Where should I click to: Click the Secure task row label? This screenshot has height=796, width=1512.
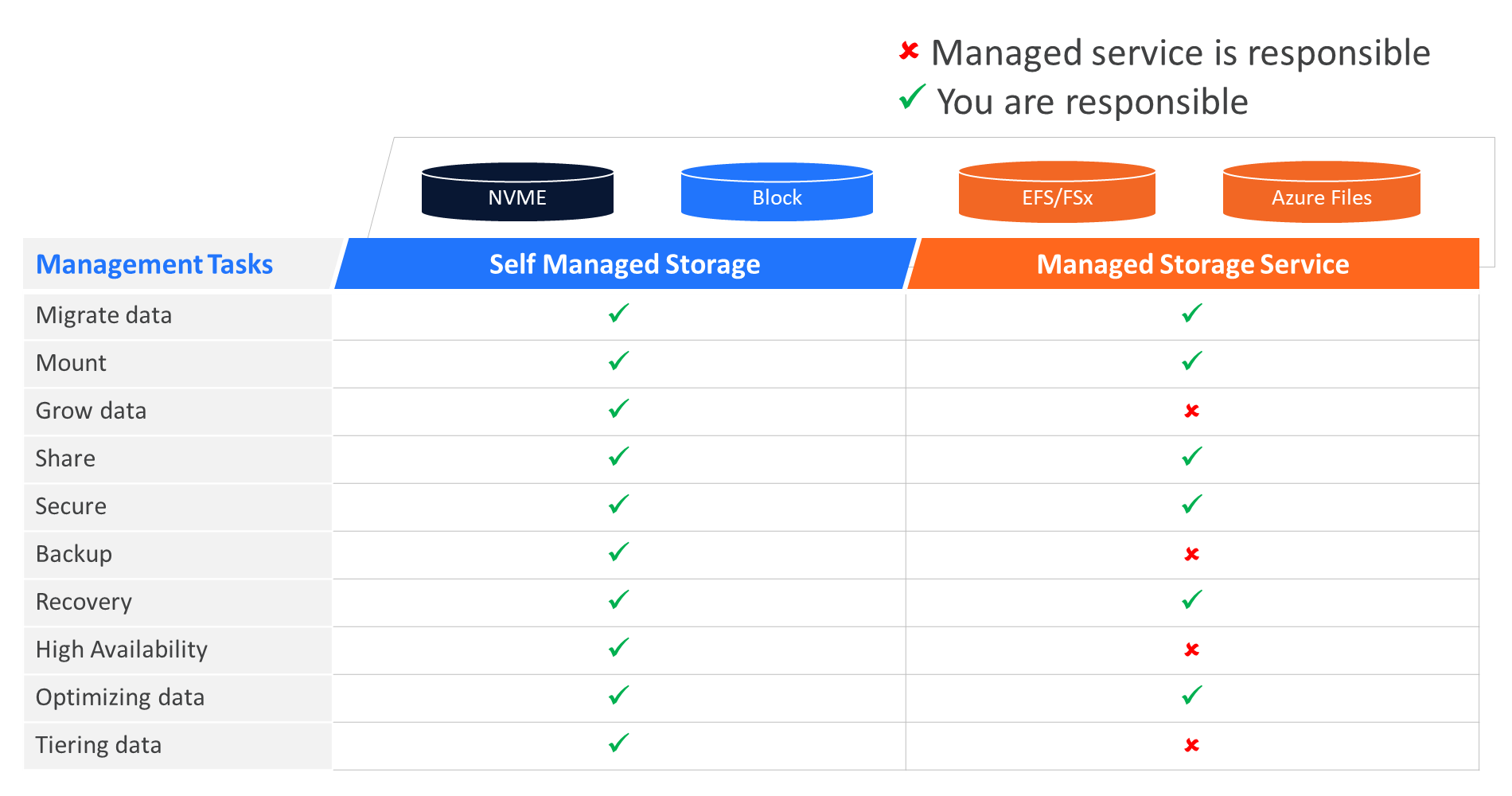tap(71, 506)
